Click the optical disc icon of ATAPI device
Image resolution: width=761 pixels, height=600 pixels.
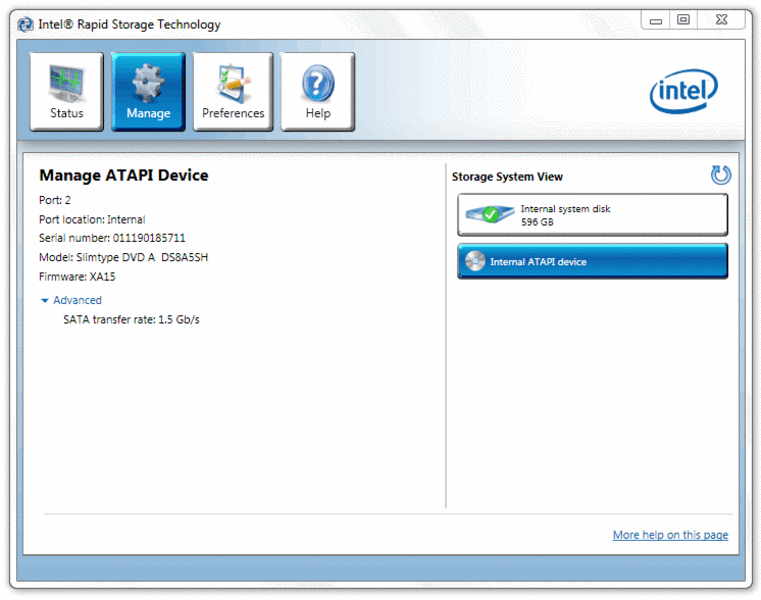(x=475, y=261)
